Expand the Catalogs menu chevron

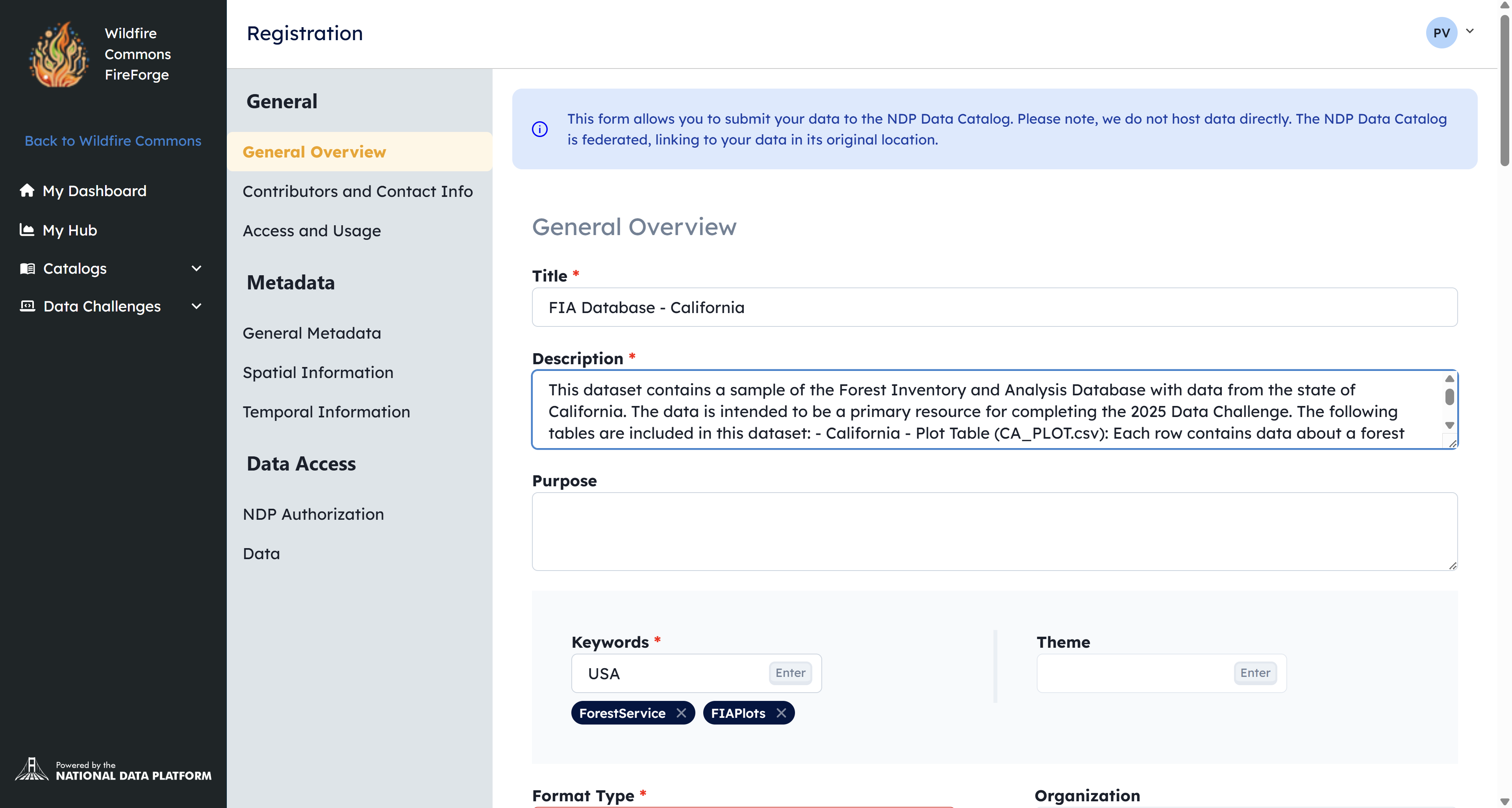pos(196,268)
